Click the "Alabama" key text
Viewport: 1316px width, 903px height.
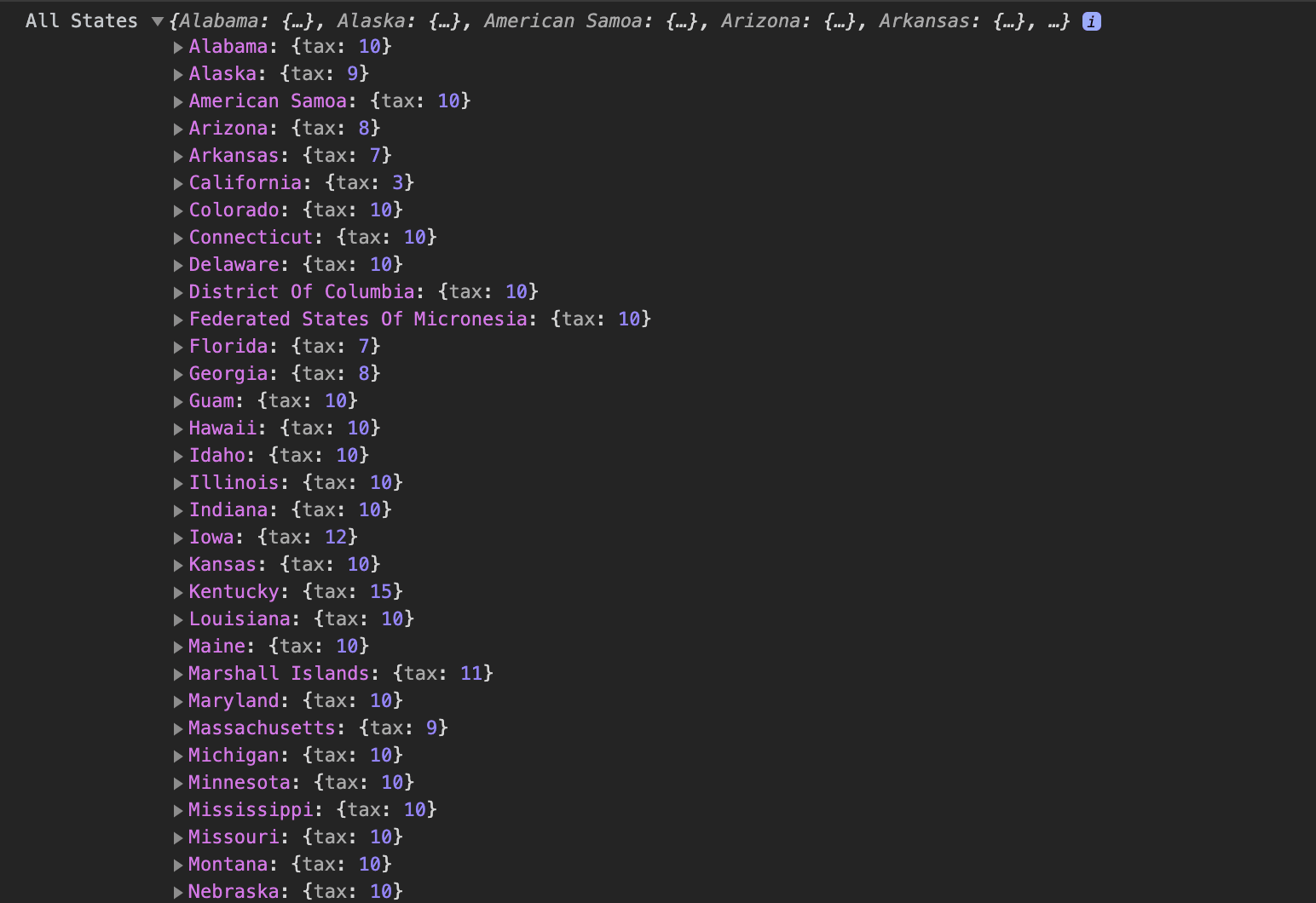tap(228, 46)
